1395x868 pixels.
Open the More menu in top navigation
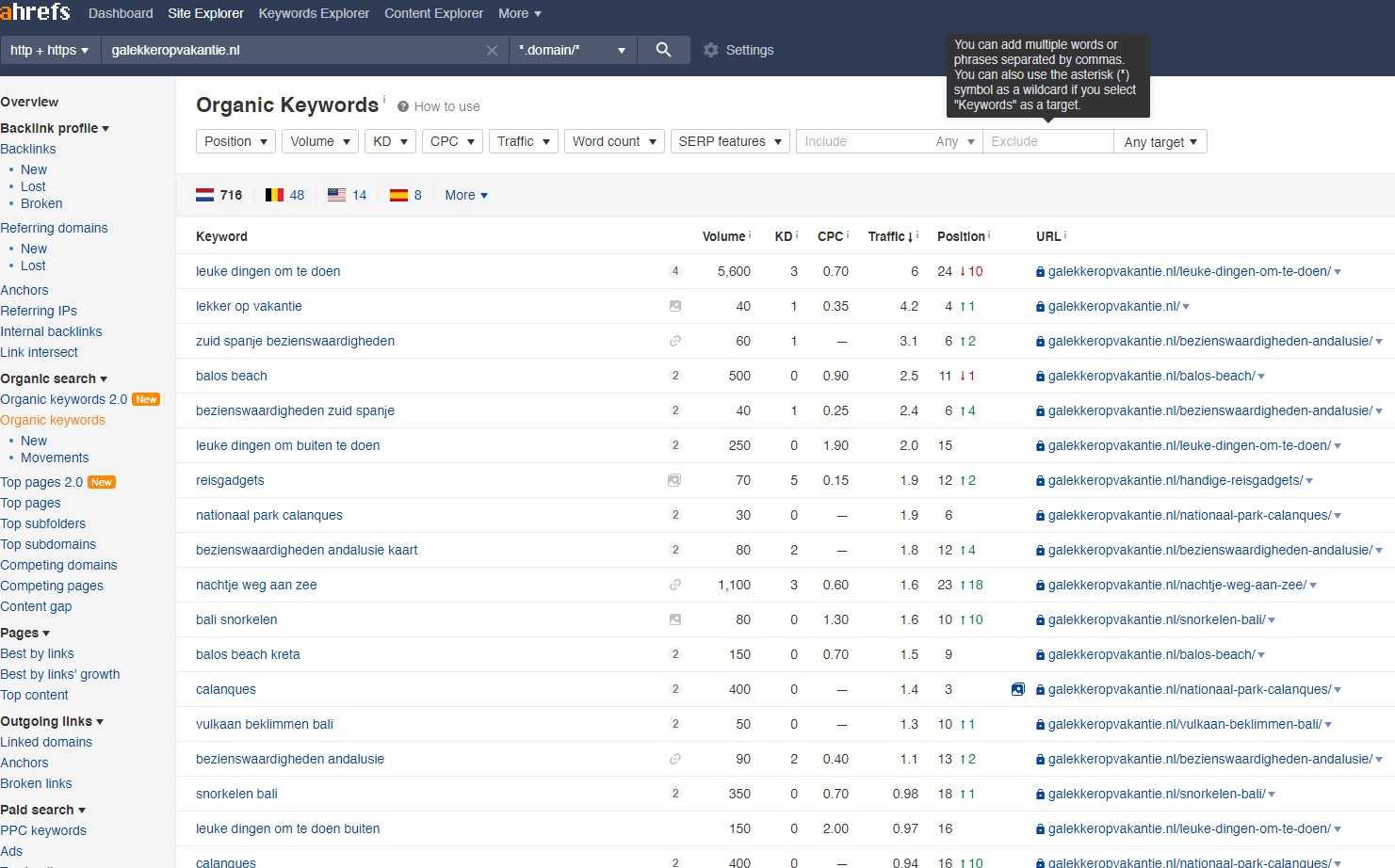(520, 13)
